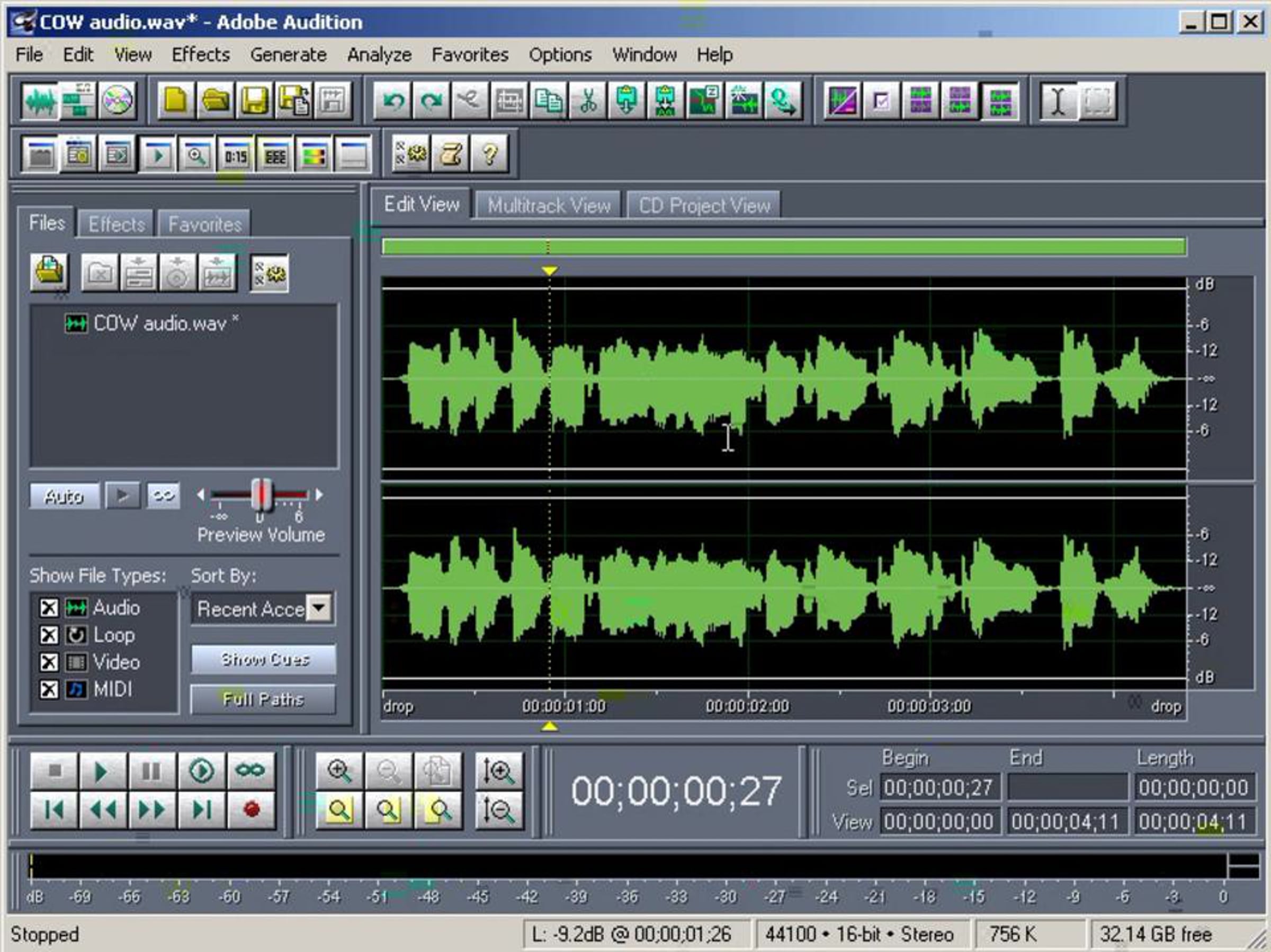Open the Effects menu

201,55
